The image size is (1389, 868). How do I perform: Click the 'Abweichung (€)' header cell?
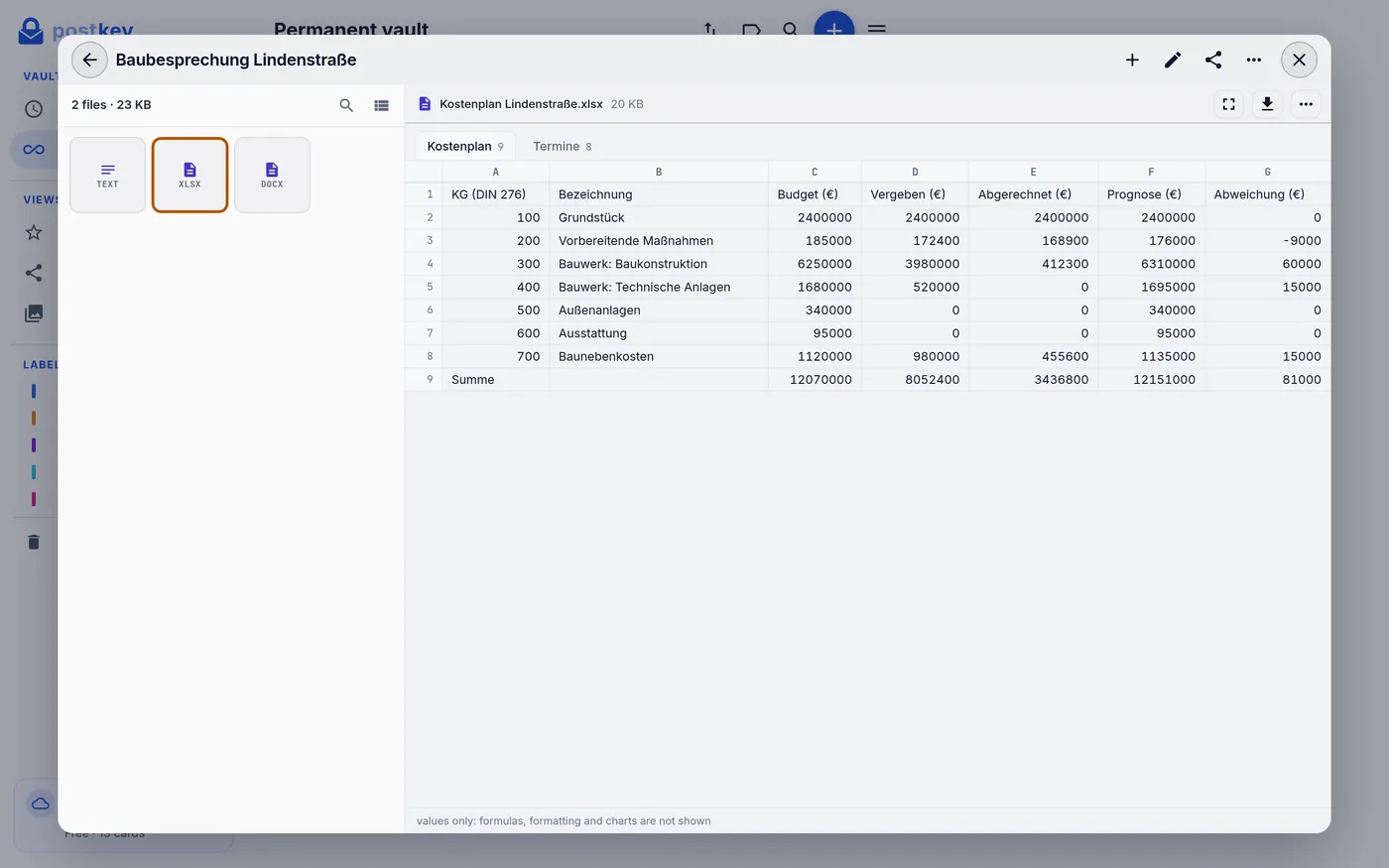1268,194
